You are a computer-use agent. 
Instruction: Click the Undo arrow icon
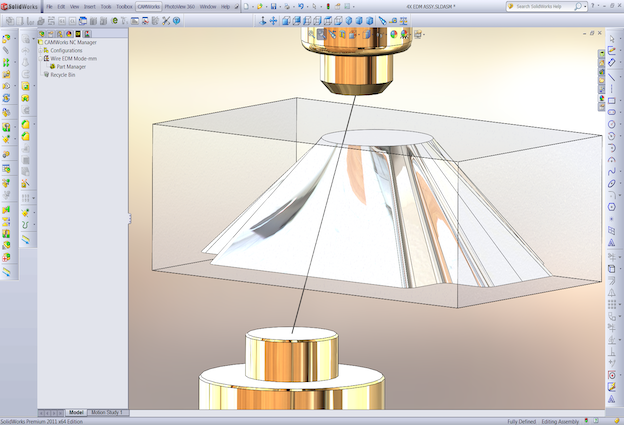(301, 6)
